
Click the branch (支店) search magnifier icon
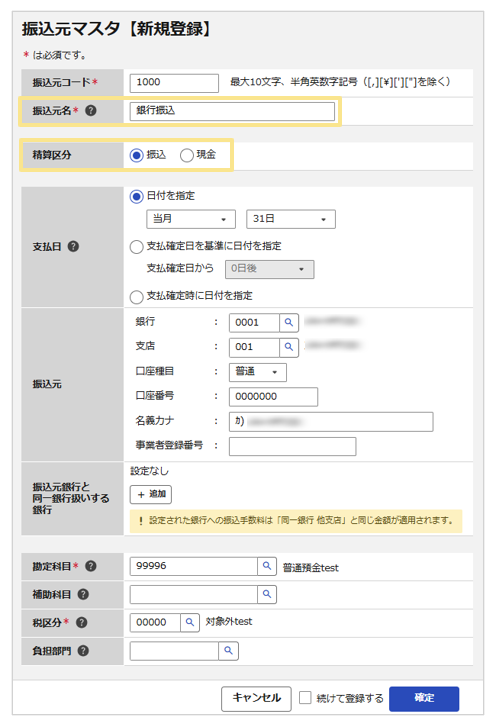pyautogui.click(x=289, y=347)
